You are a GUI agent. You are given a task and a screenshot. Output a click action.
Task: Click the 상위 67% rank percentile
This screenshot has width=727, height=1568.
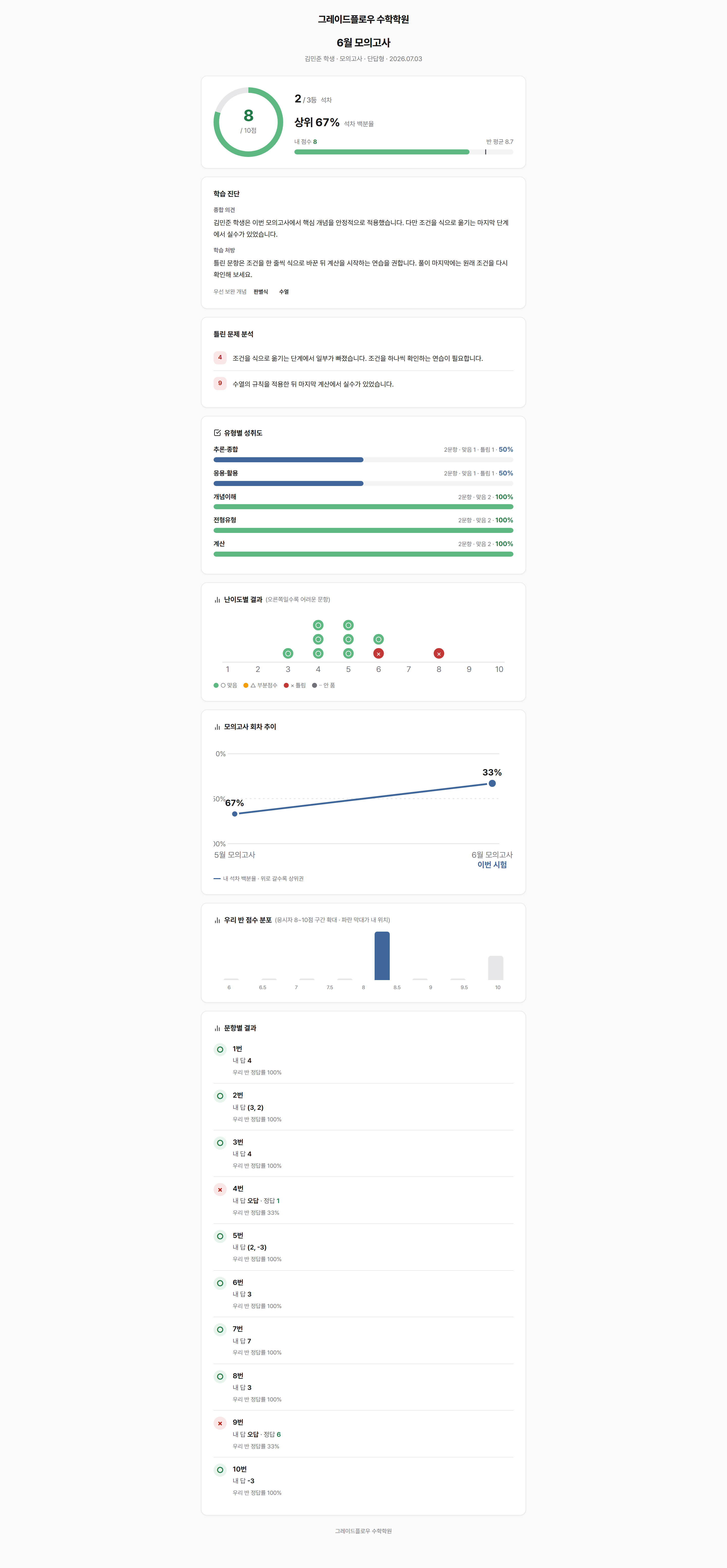coord(317,122)
